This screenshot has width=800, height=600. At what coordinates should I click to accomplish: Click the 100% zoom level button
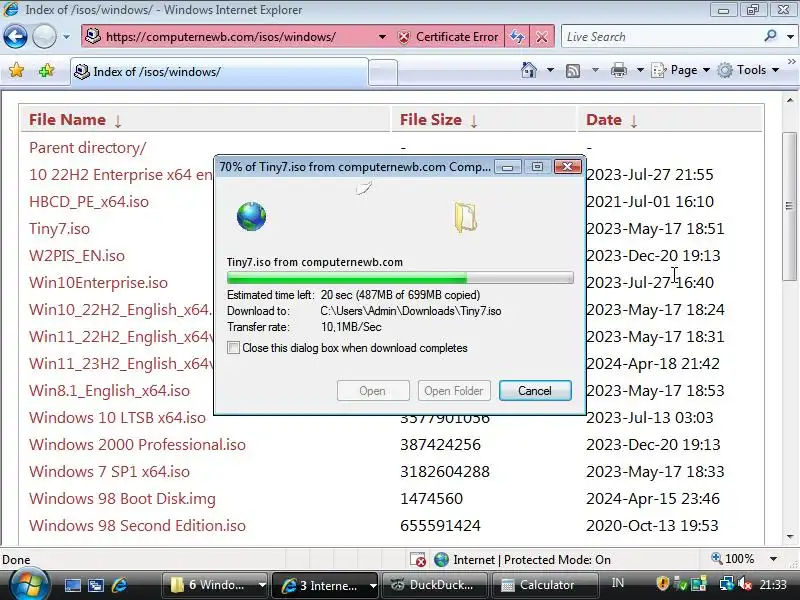tap(733, 559)
